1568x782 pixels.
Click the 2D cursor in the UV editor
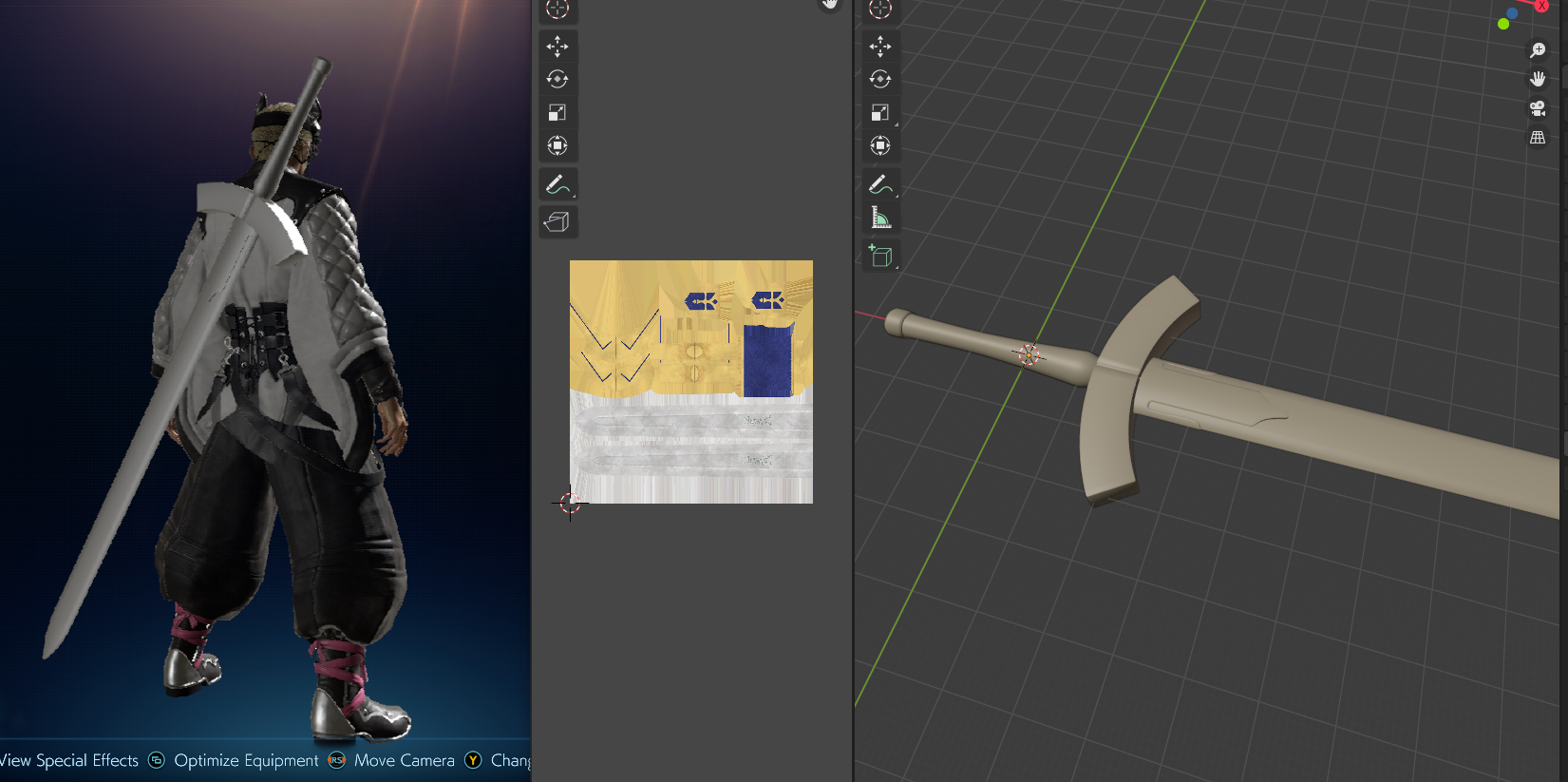pos(570,504)
